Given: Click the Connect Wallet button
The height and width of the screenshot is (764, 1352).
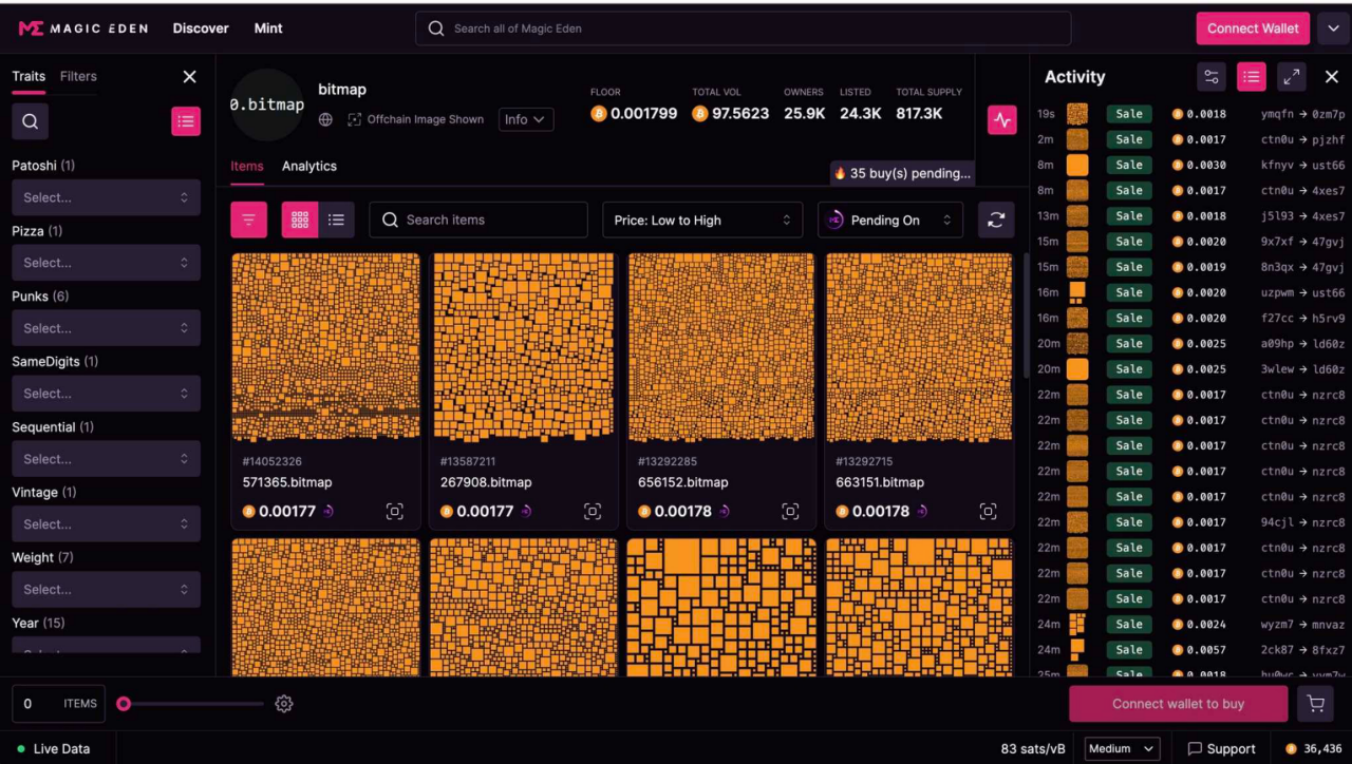Looking at the screenshot, I should [x=1252, y=28].
